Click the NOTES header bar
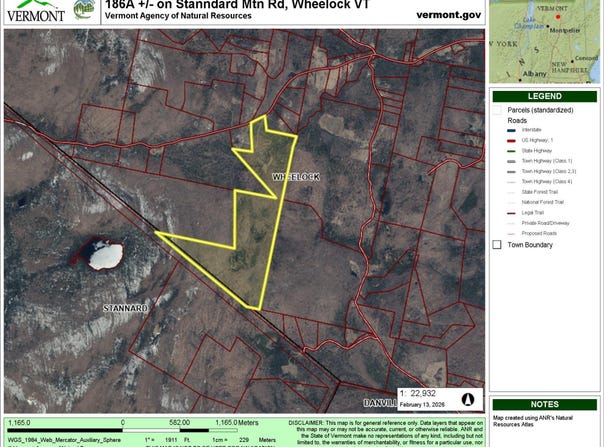 coord(545,404)
